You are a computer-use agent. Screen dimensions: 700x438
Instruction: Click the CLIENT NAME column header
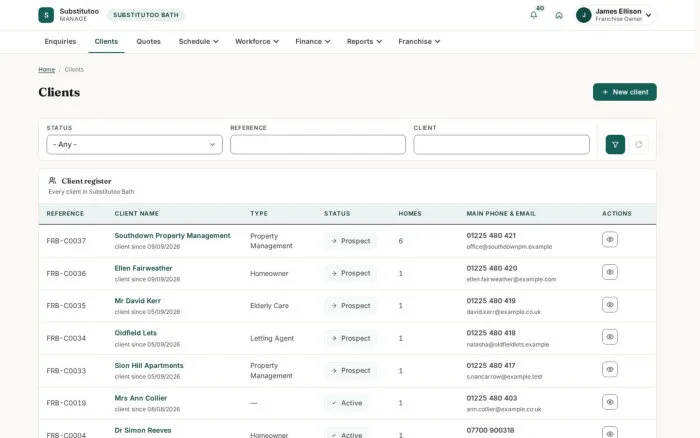pos(137,214)
